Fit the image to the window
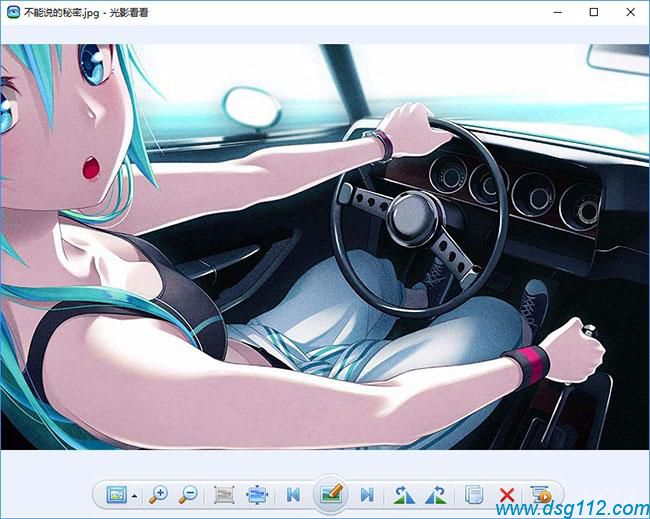Screen dimensions: 650x519 (x=257, y=495)
